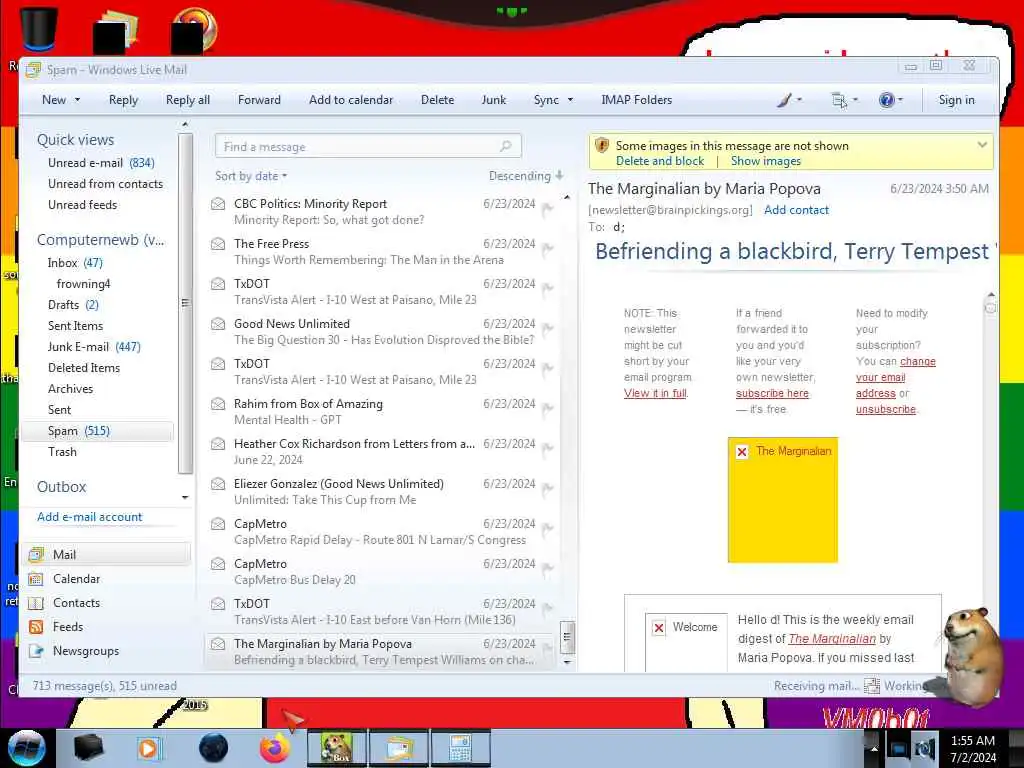This screenshot has width=1024, height=768.
Task: Click envelope icon of The Free Press message
Action: pyautogui.click(x=218, y=244)
